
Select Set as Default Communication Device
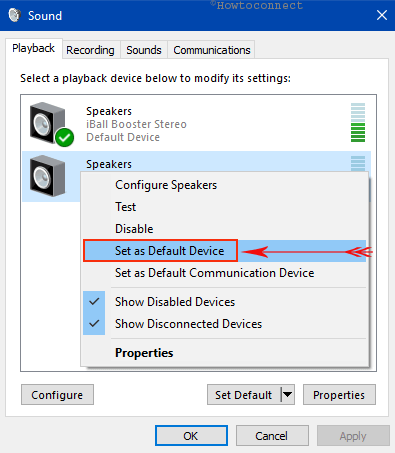tap(214, 273)
